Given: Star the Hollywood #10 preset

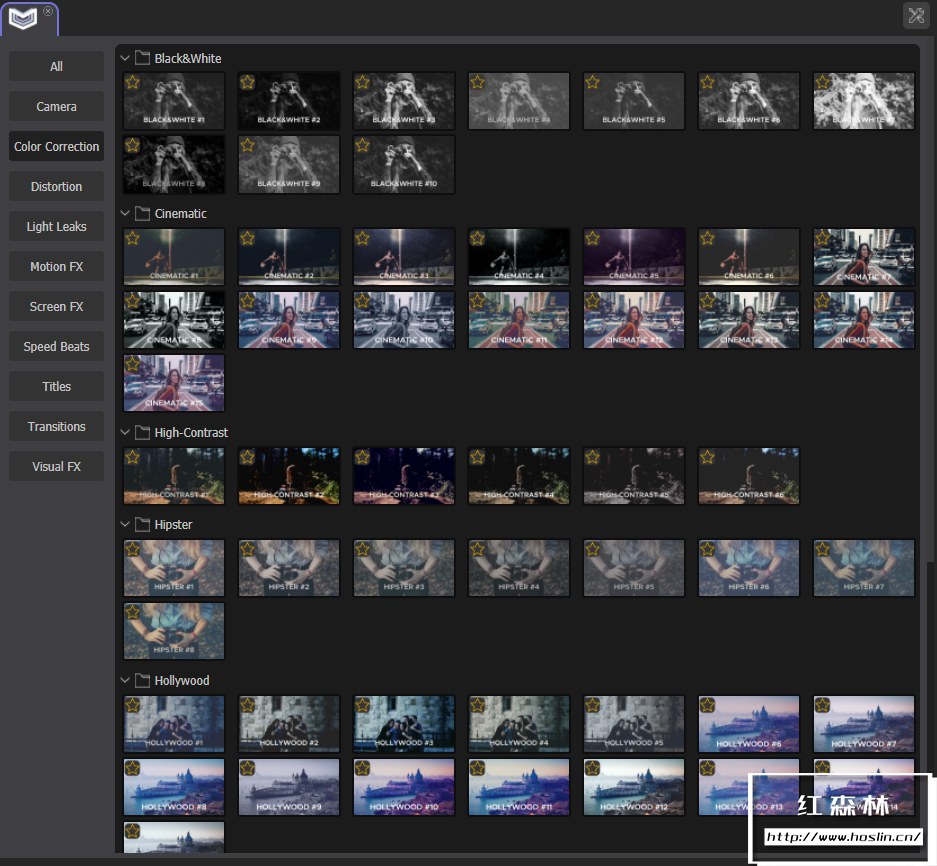Looking at the screenshot, I should point(362,769).
